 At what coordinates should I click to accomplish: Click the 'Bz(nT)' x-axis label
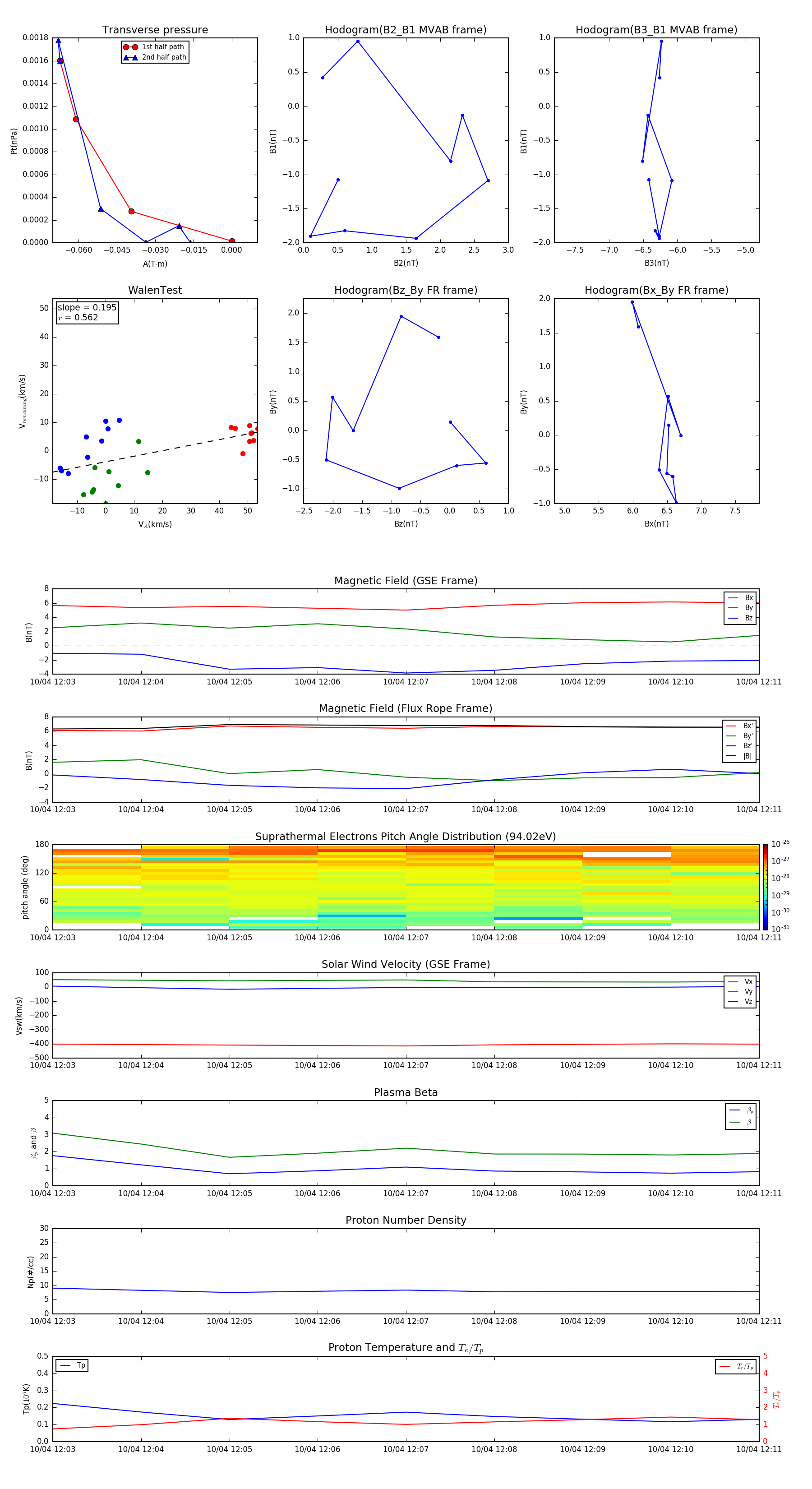(406, 524)
